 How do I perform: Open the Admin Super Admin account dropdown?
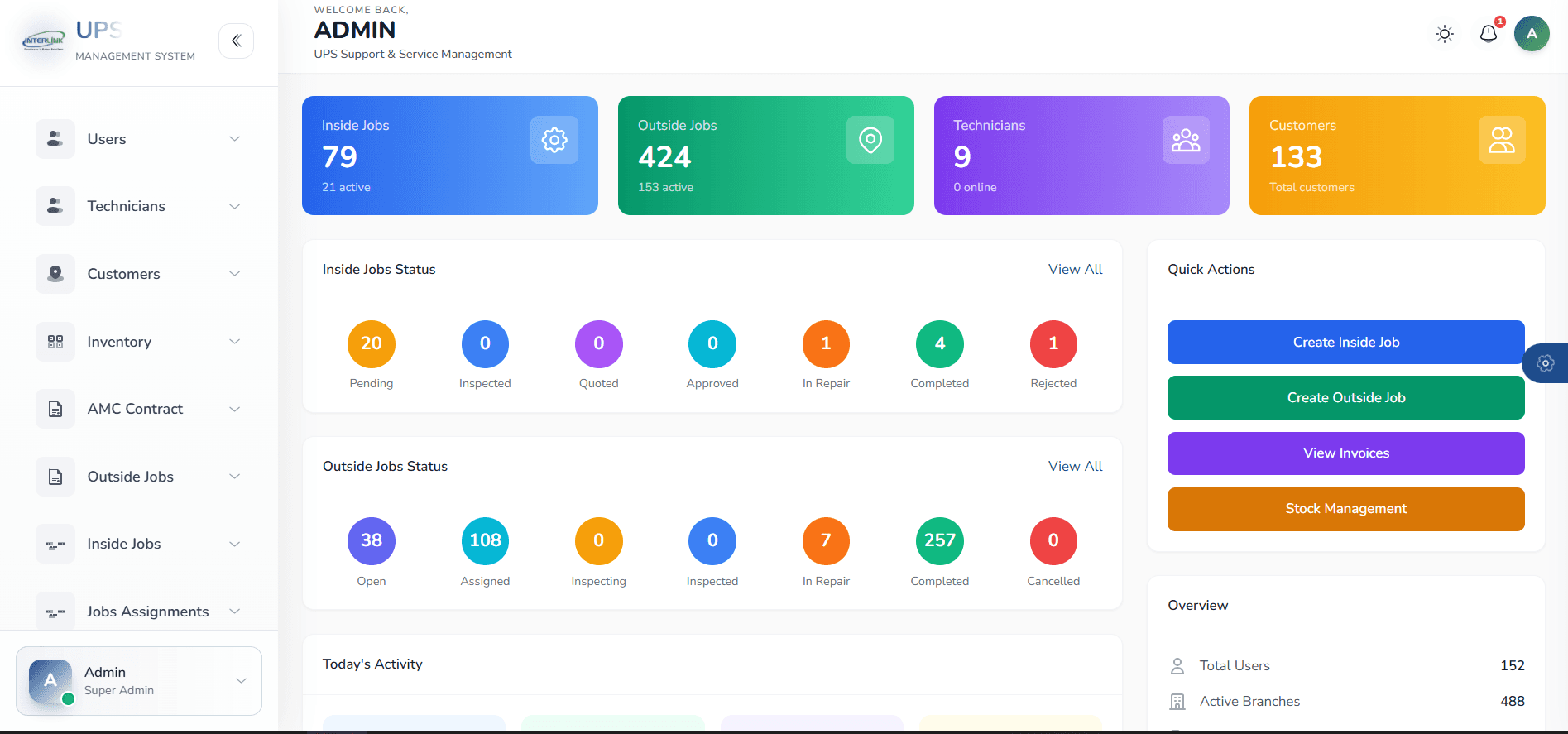pos(139,681)
